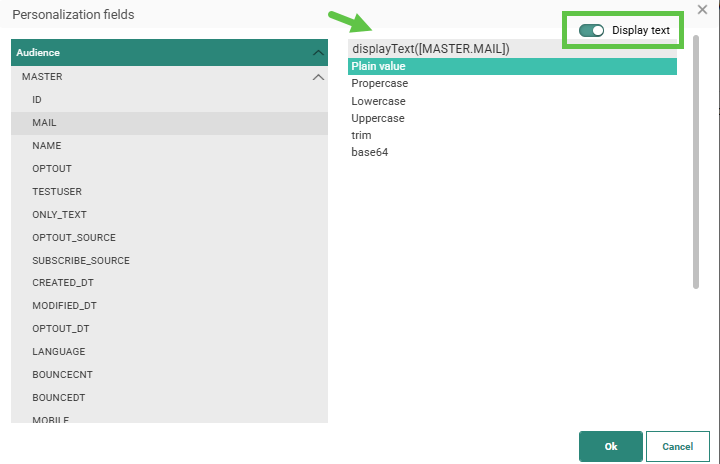Select the NAME field
Screen dimensions: 720x464
coord(46,146)
